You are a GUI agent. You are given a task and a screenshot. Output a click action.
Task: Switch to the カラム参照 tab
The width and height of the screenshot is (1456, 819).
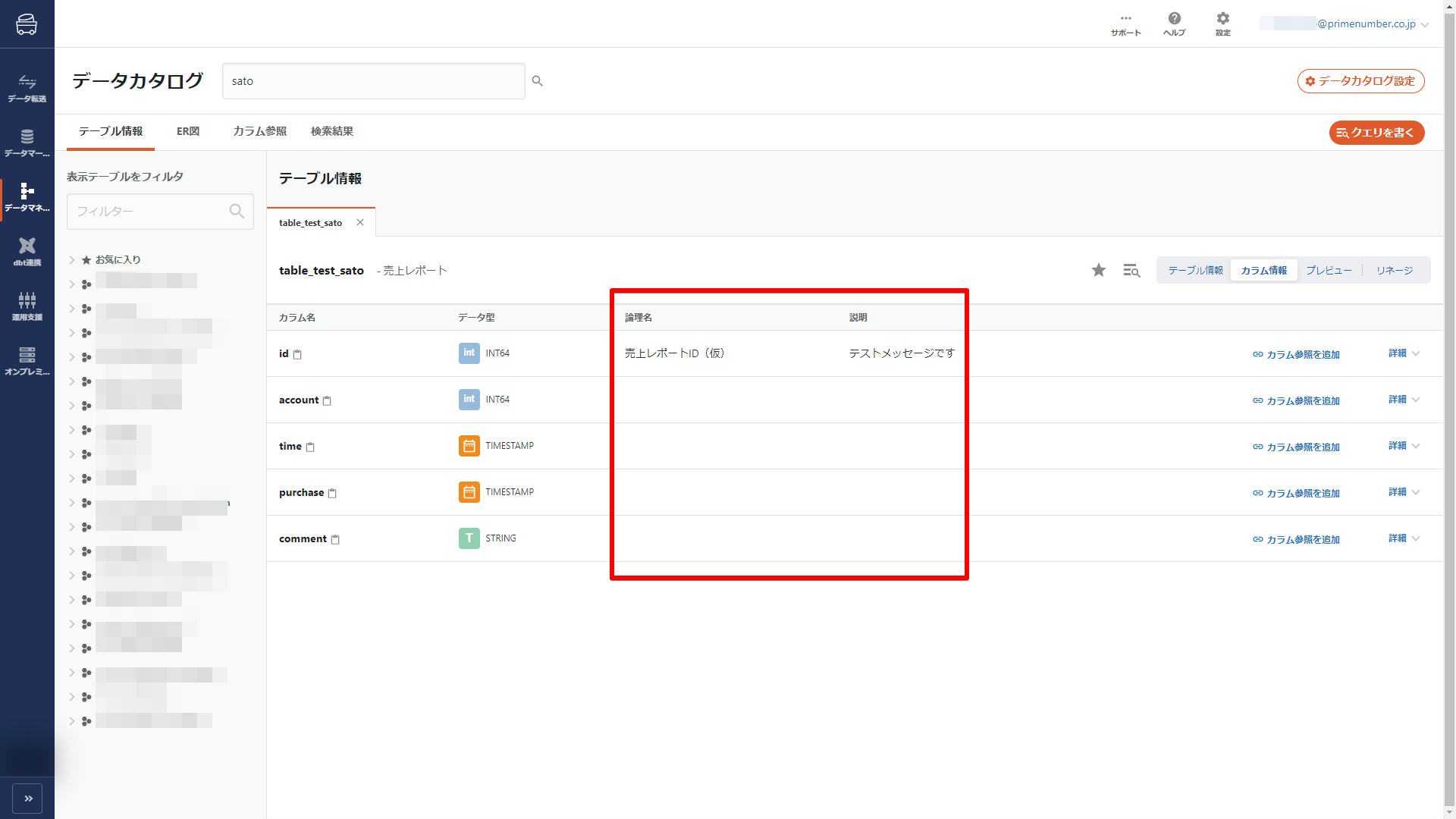(x=260, y=131)
